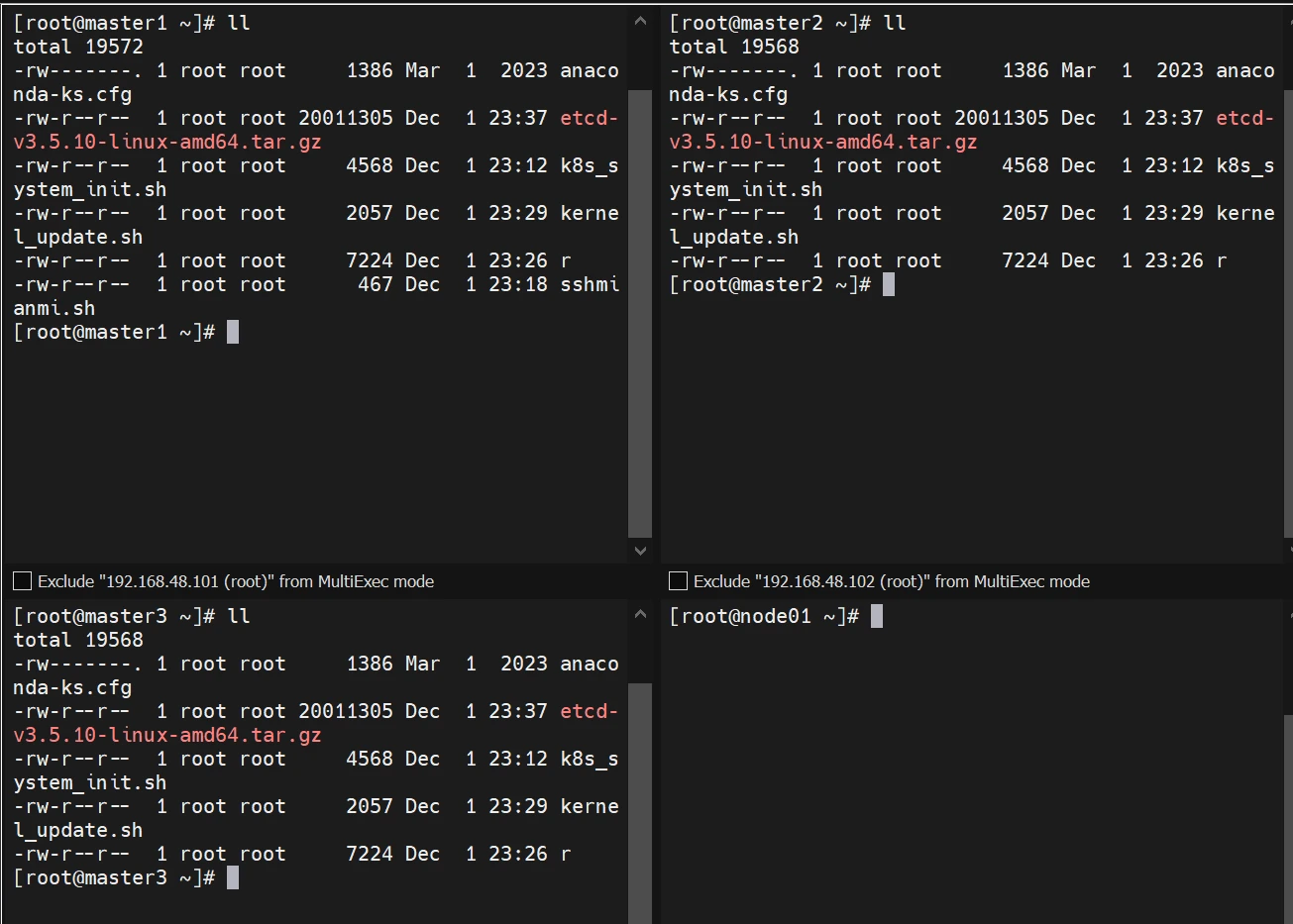Click kernel_update.sh listing in master3 pane
Screen dimensions: 1293x924
(589, 807)
